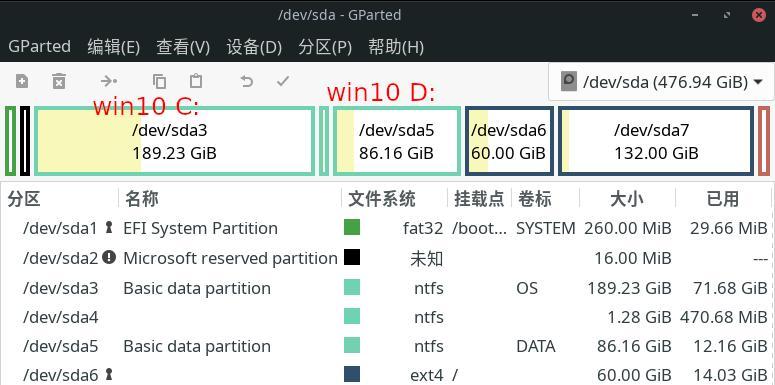Screen dimensions: 775x385
Task: Click the Apply all operations checkmark
Action: 283,81
